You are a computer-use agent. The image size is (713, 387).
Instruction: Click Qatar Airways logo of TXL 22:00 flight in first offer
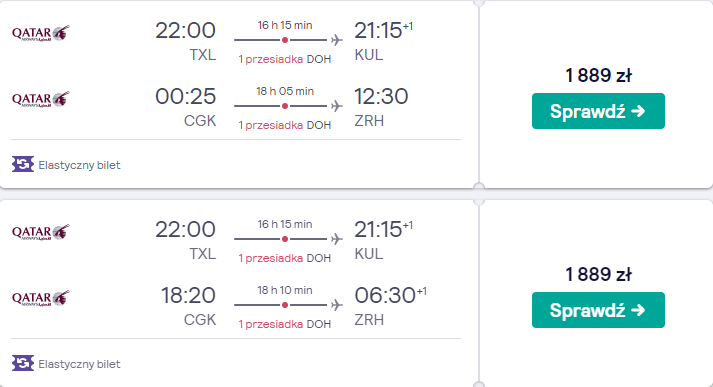pos(41,34)
